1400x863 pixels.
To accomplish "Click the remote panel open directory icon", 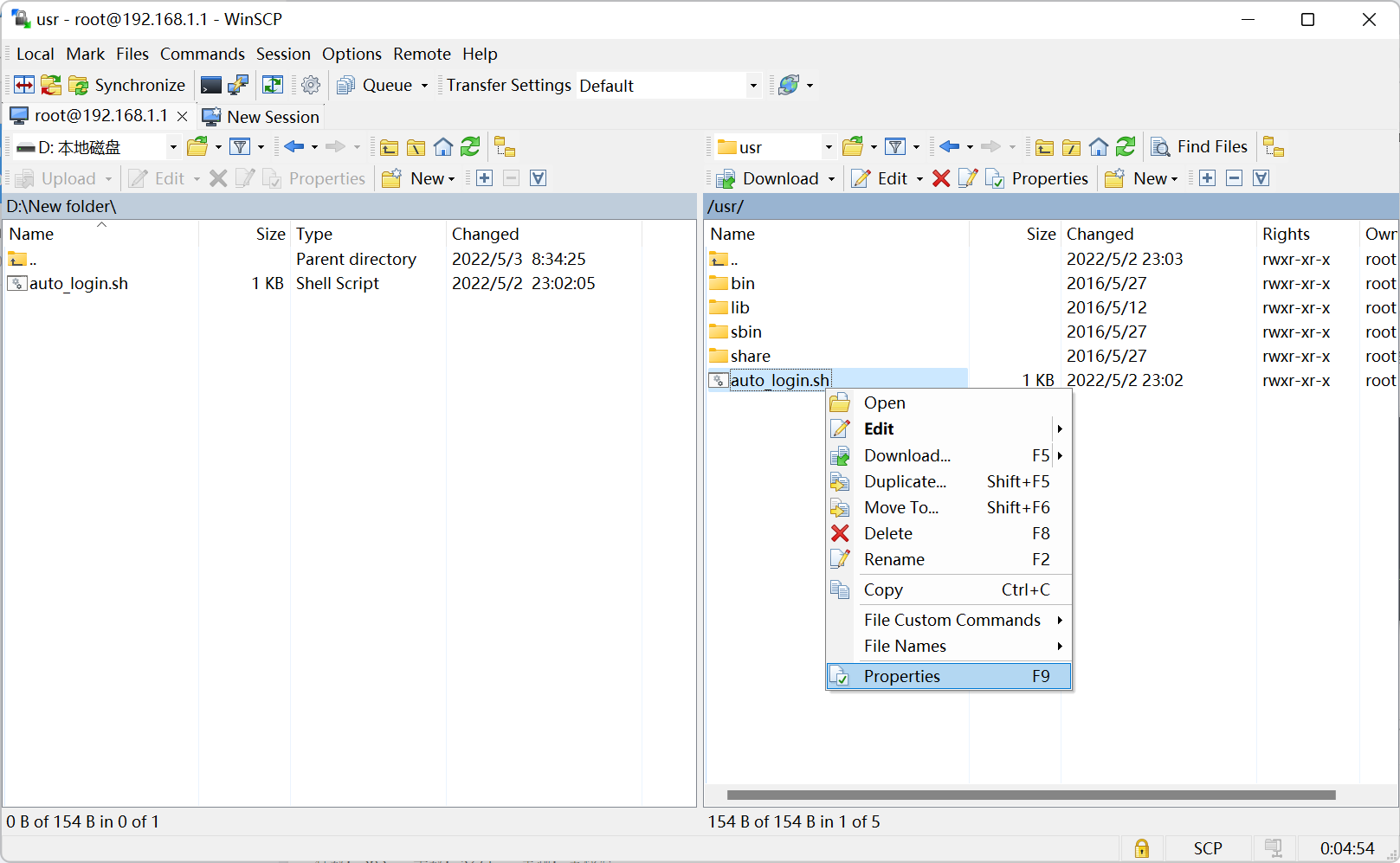I will 853,147.
